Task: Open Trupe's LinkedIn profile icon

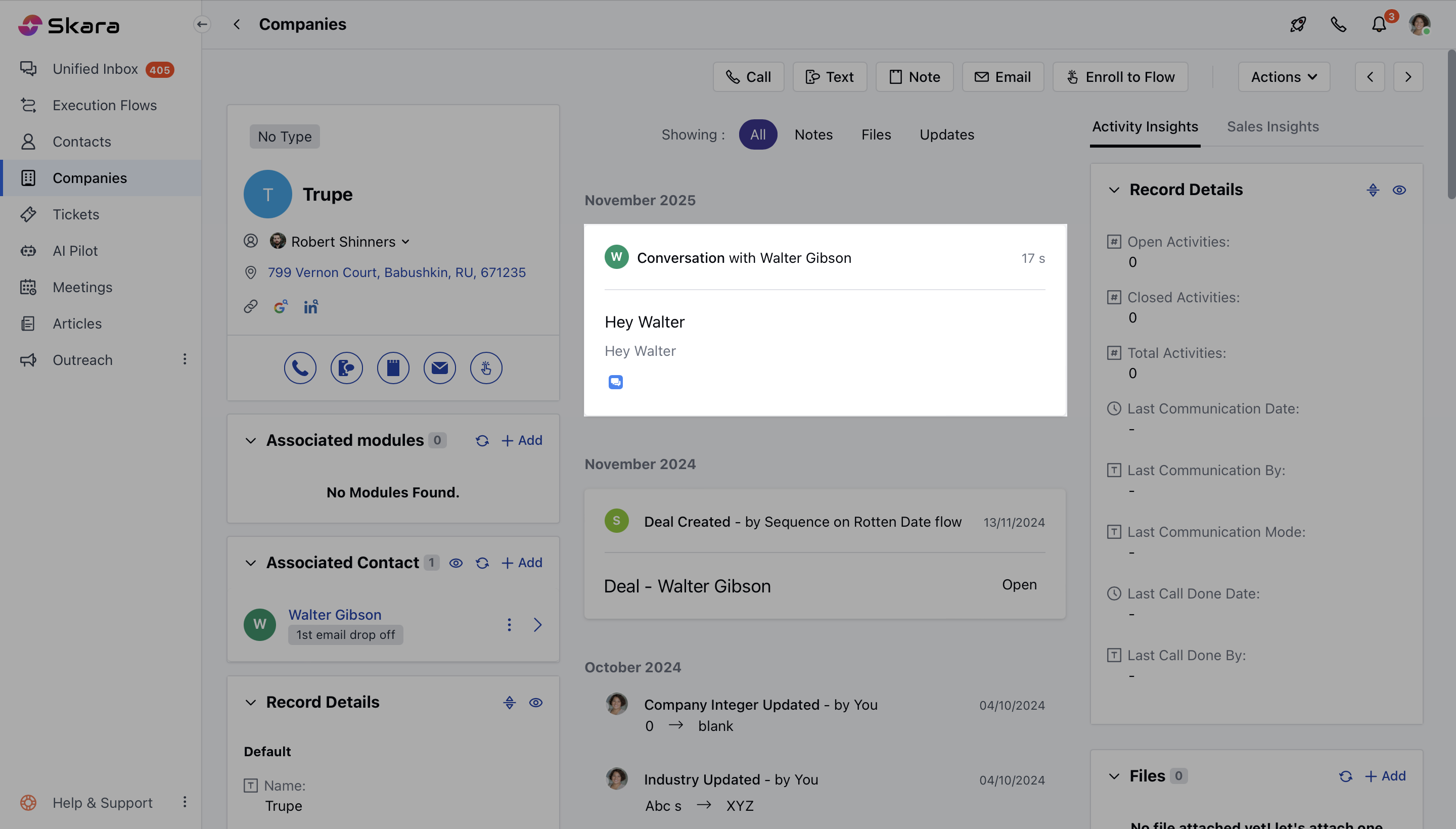Action: point(310,306)
